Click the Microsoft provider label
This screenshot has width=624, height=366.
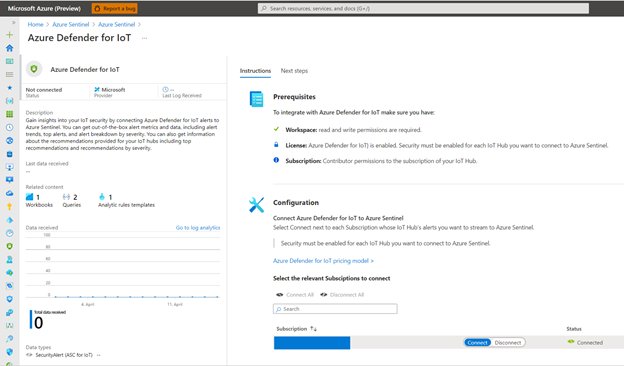[x=113, y=90]
